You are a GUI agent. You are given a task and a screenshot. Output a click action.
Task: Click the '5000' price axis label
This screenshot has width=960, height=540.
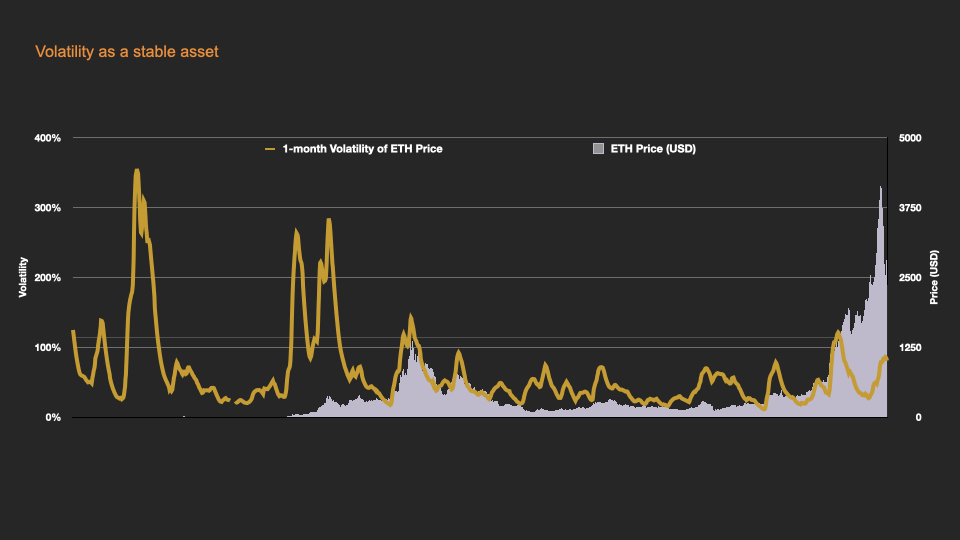tap(910, 138)
